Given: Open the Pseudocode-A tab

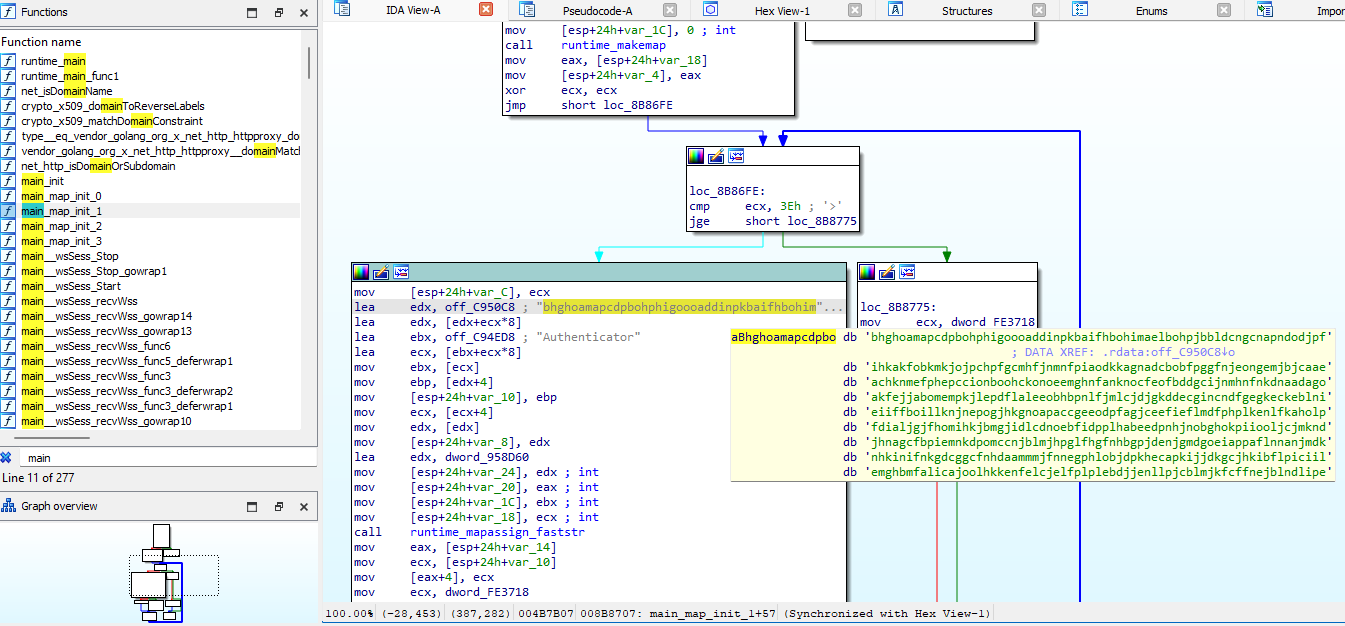Looking at the screenshot, I should click(599, 11).
